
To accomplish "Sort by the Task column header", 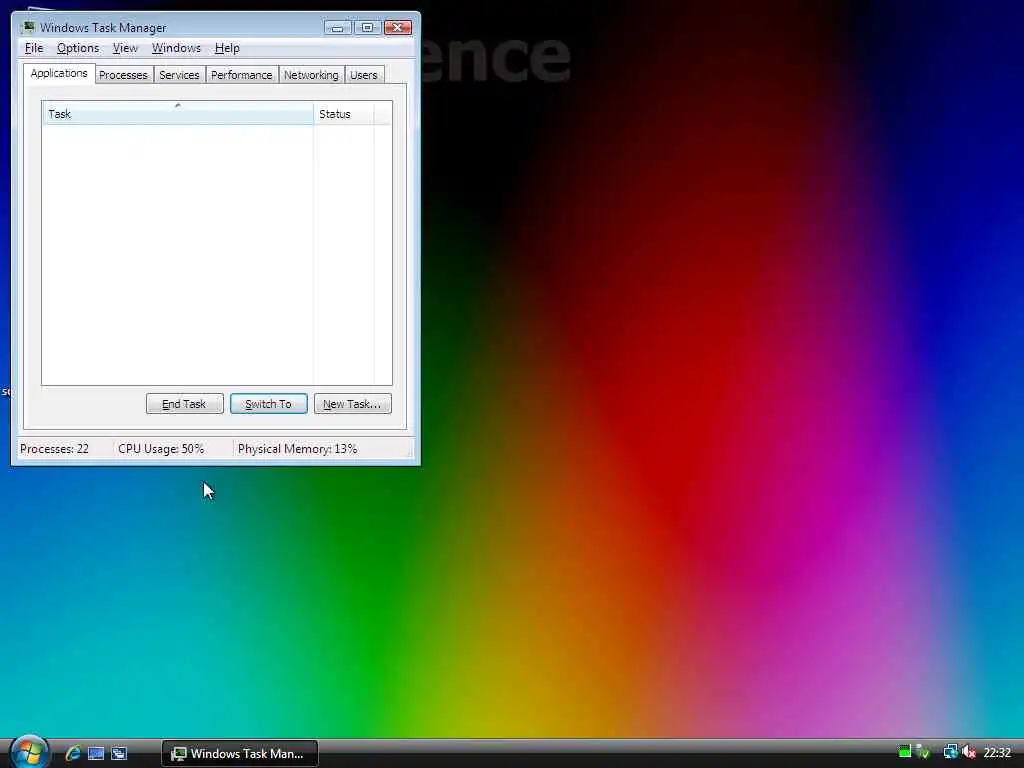I will tap(178, 114).
